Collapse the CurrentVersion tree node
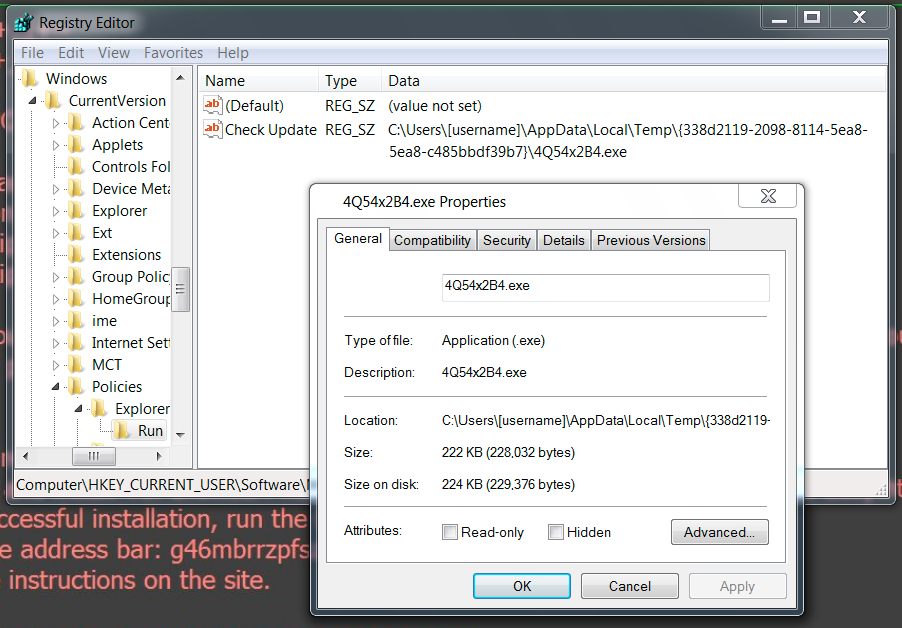Screen dimensions: 902x628 pyautogui.click(x=33, y=101)
